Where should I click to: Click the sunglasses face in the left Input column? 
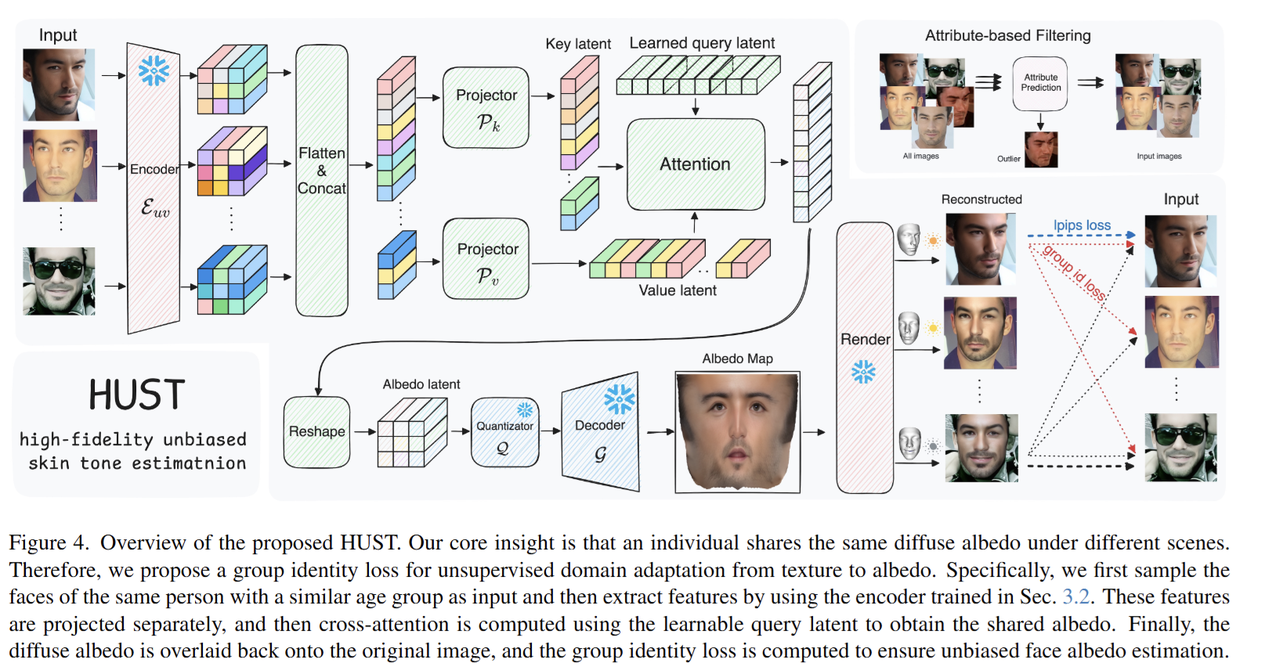59,282
